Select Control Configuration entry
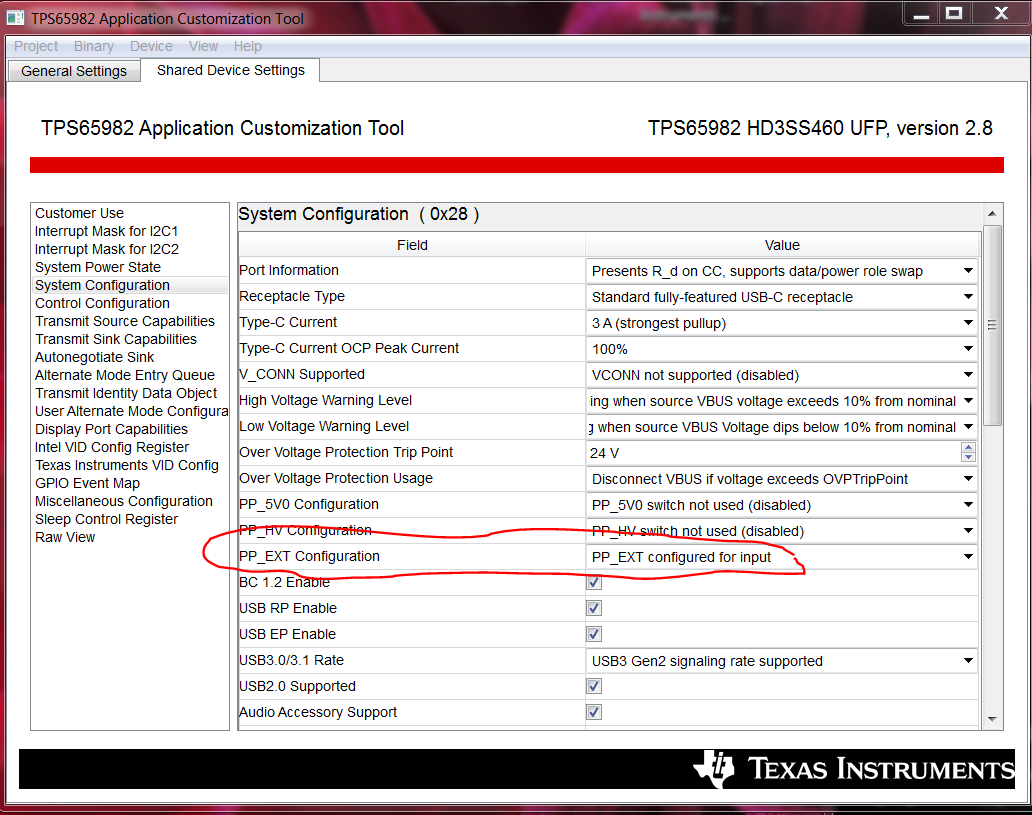This screenshot has height=815, width=1032. tap(102, 303)
